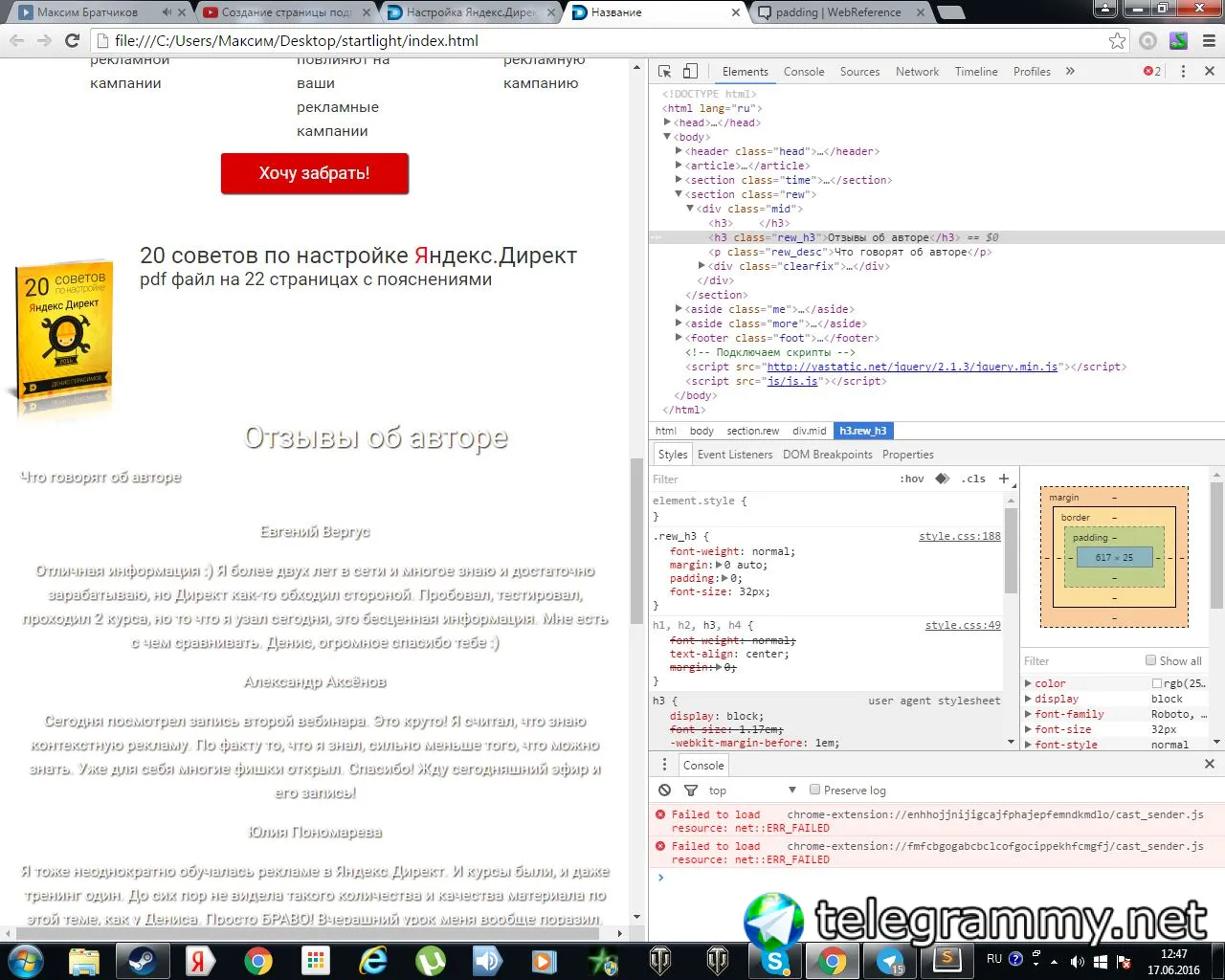Screen dimensions: 1225x980
Task: Toggle the :hov element state button
Action: tap(911, 479)
